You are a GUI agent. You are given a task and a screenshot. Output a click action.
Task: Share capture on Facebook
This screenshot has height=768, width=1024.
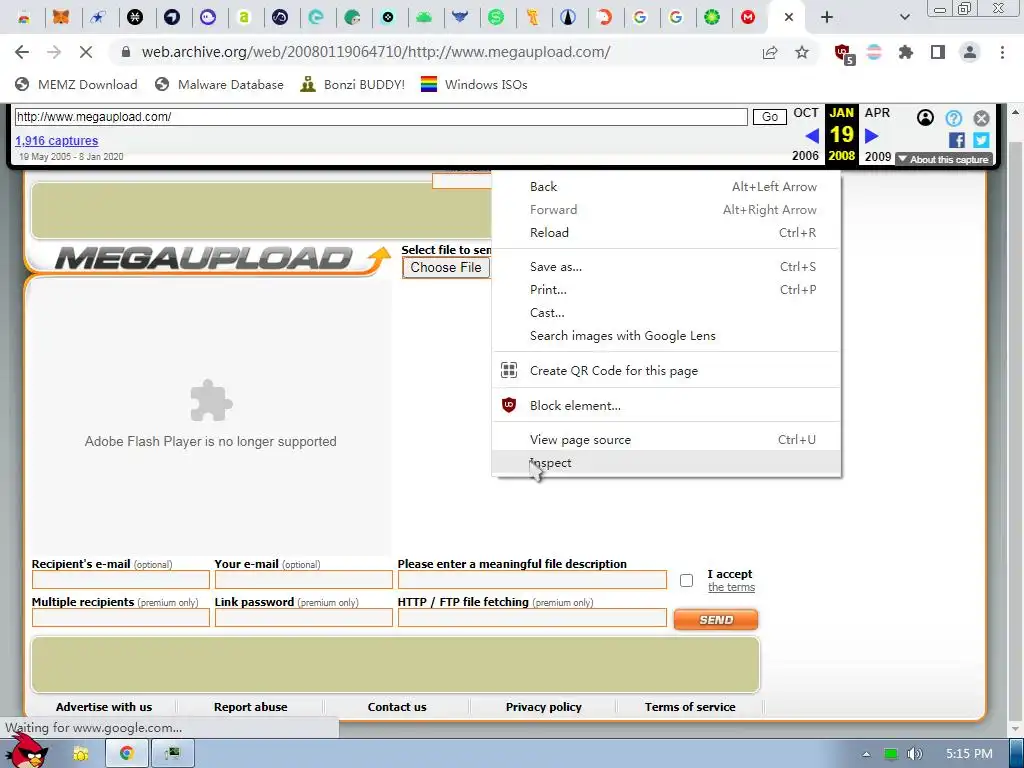957,140
